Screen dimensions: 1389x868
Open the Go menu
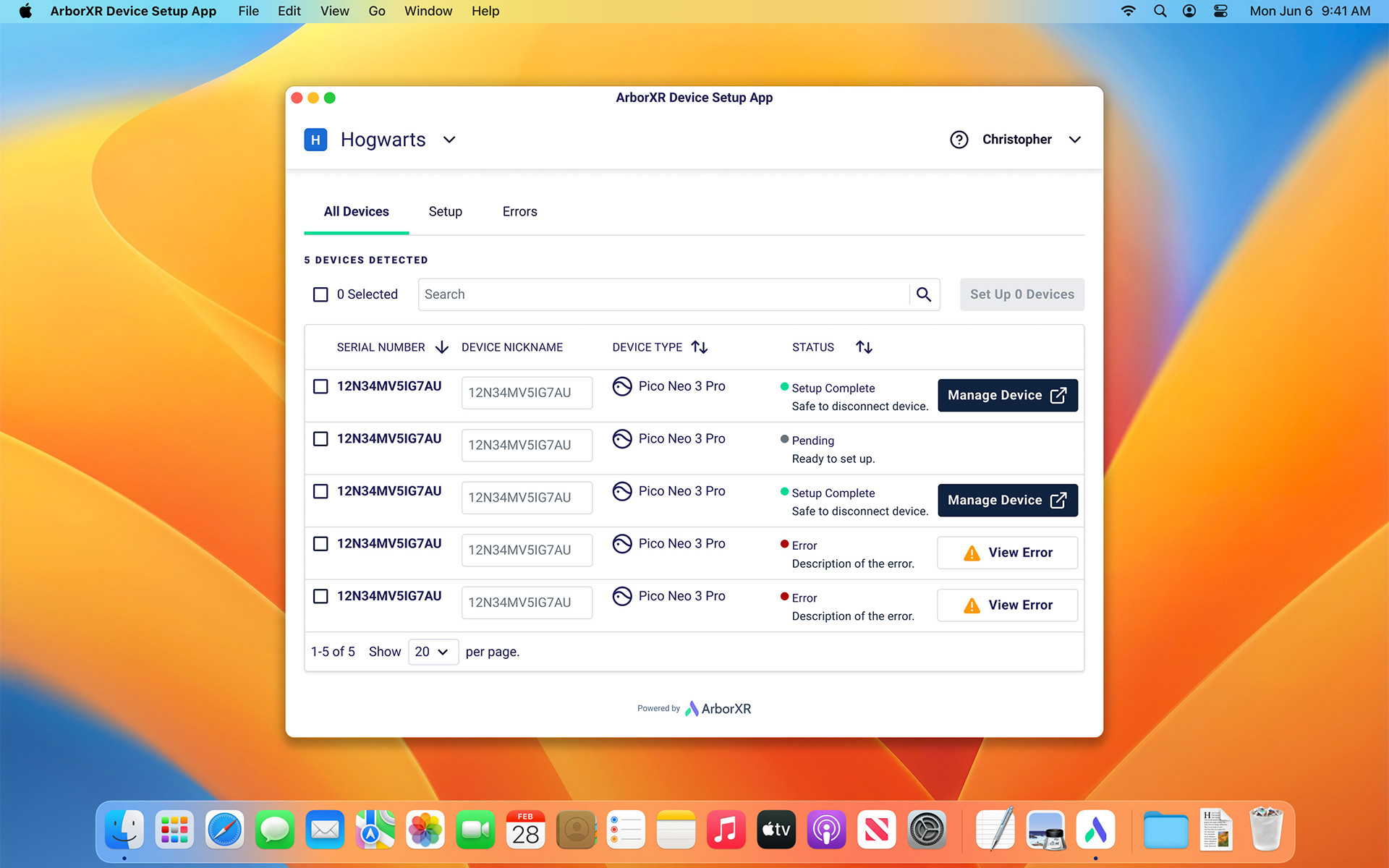point(376,11)
